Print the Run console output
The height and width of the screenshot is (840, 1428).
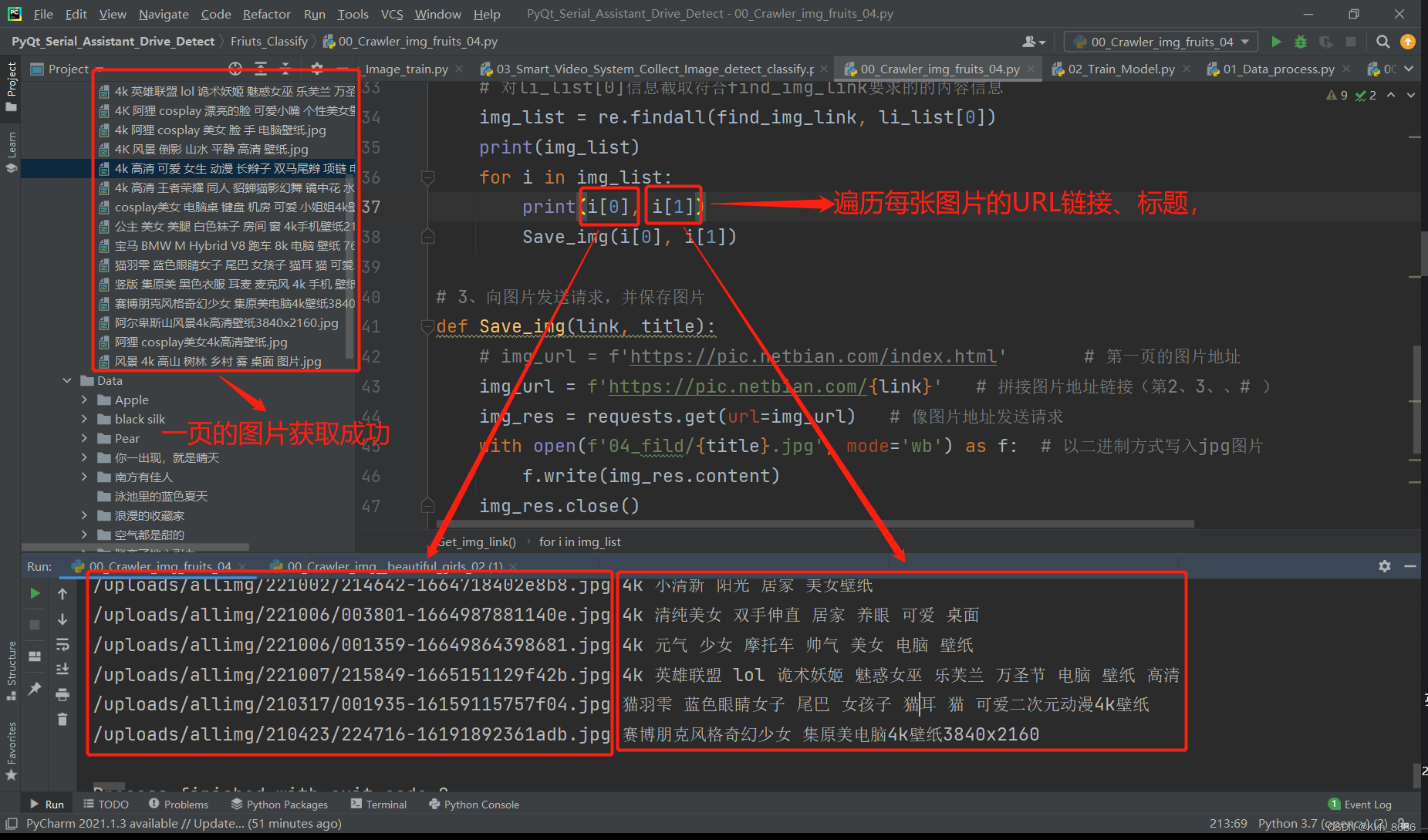click(62, 694)
